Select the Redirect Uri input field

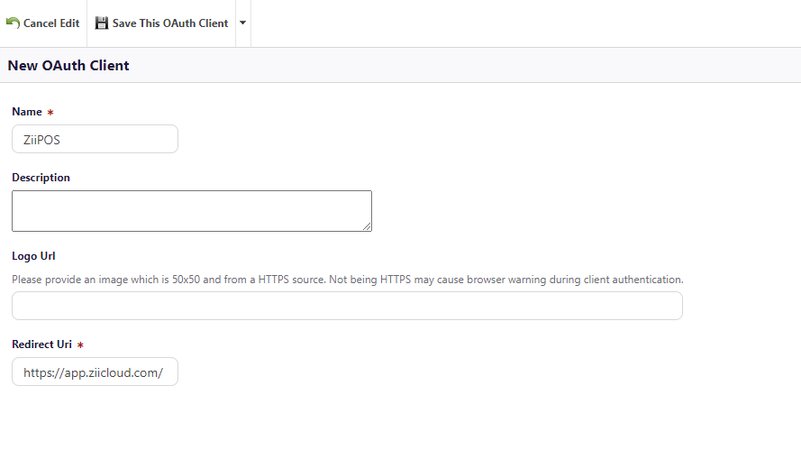(x=95, y=372)
